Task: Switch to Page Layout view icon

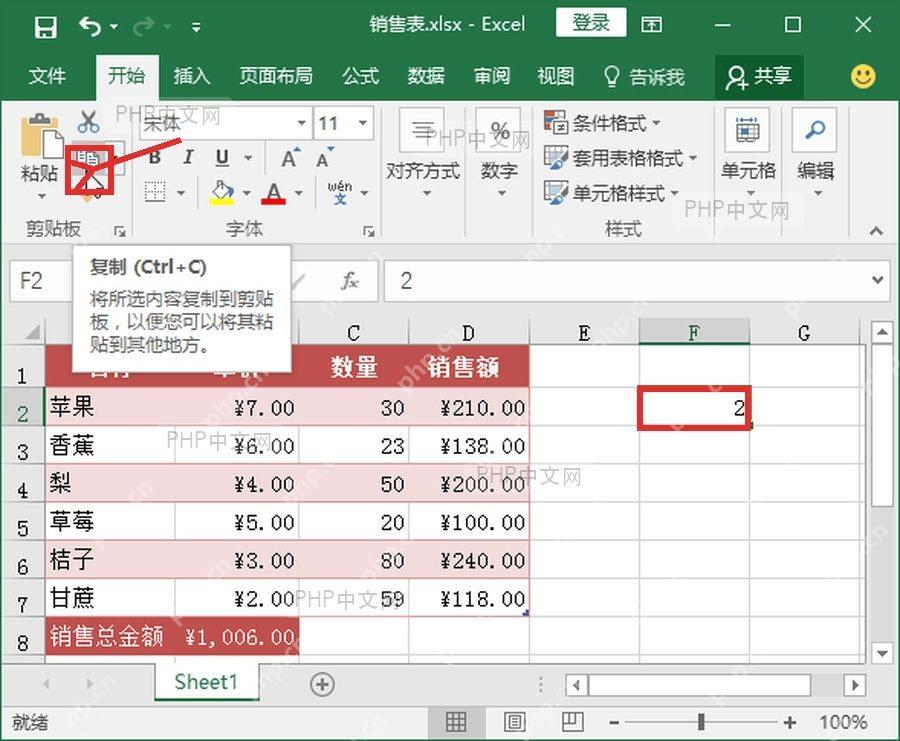Action: click(514, 722)
